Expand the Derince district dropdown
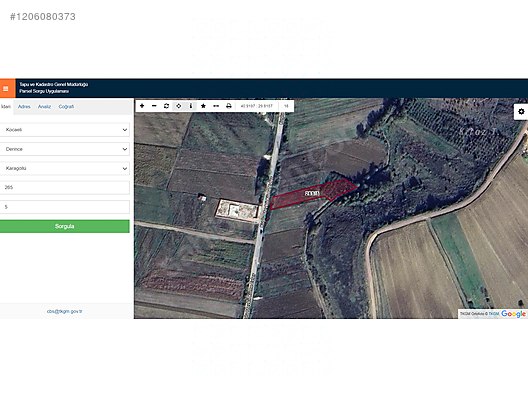This screenshot has height=396, width=528. point(64,149)
